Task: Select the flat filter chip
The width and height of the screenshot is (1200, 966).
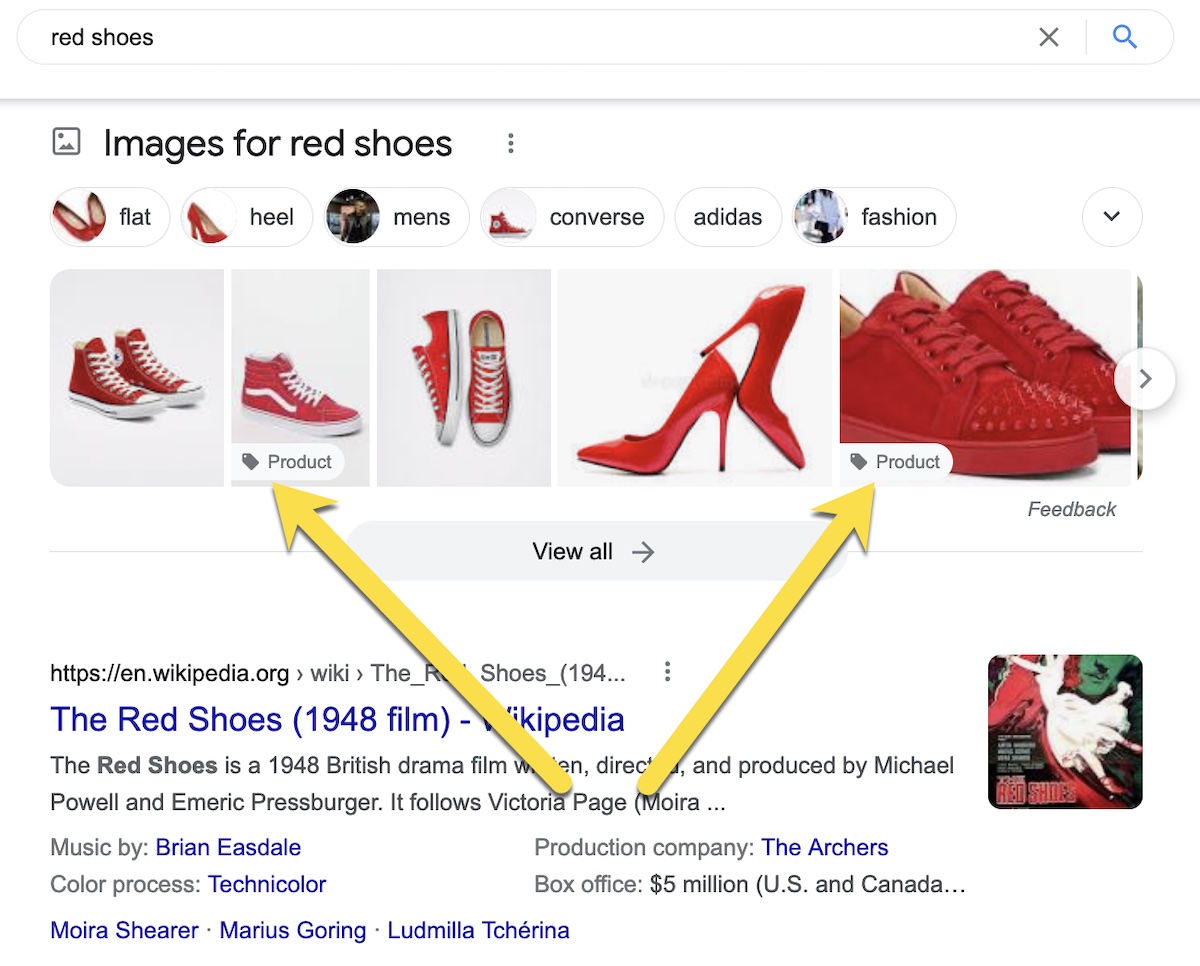Action: [x=110, y=217]
